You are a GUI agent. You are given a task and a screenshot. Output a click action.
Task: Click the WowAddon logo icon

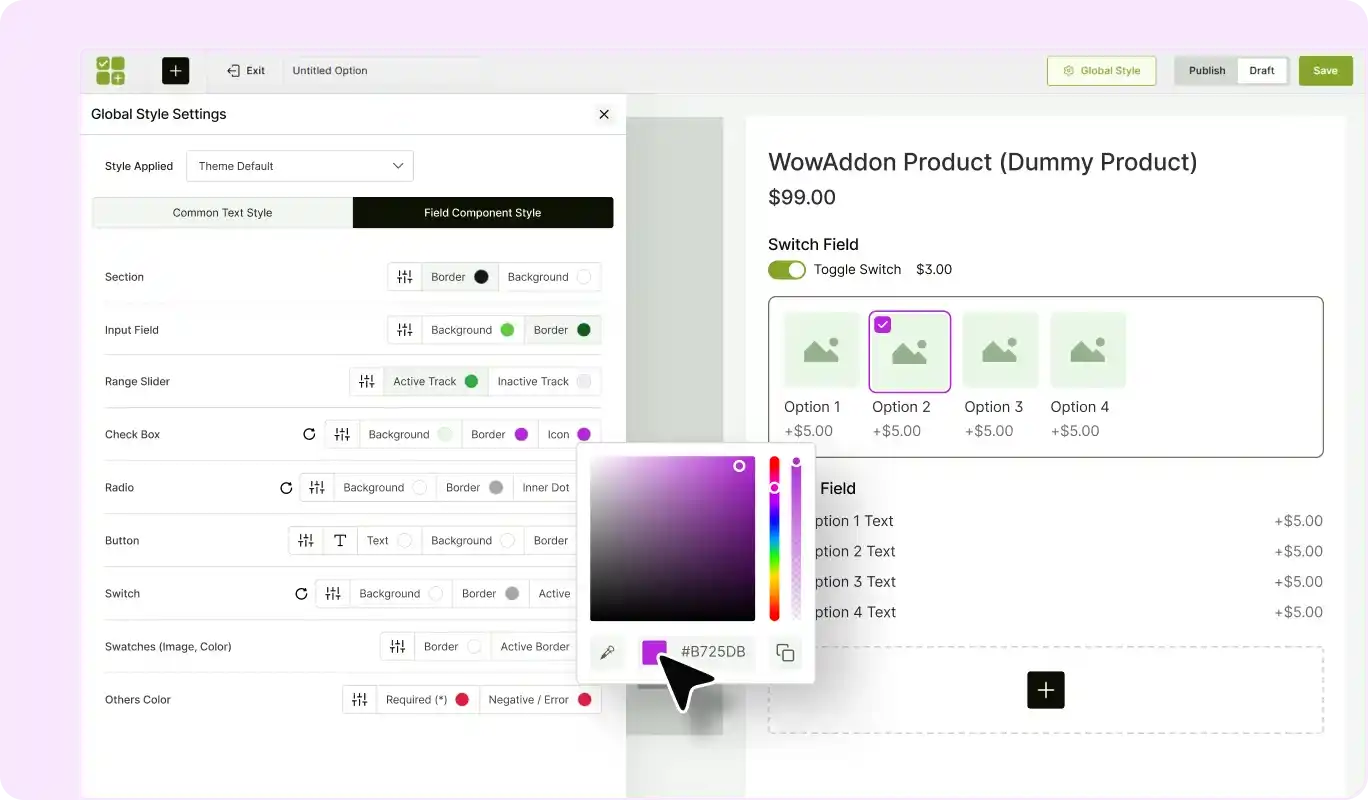point(110,70)
